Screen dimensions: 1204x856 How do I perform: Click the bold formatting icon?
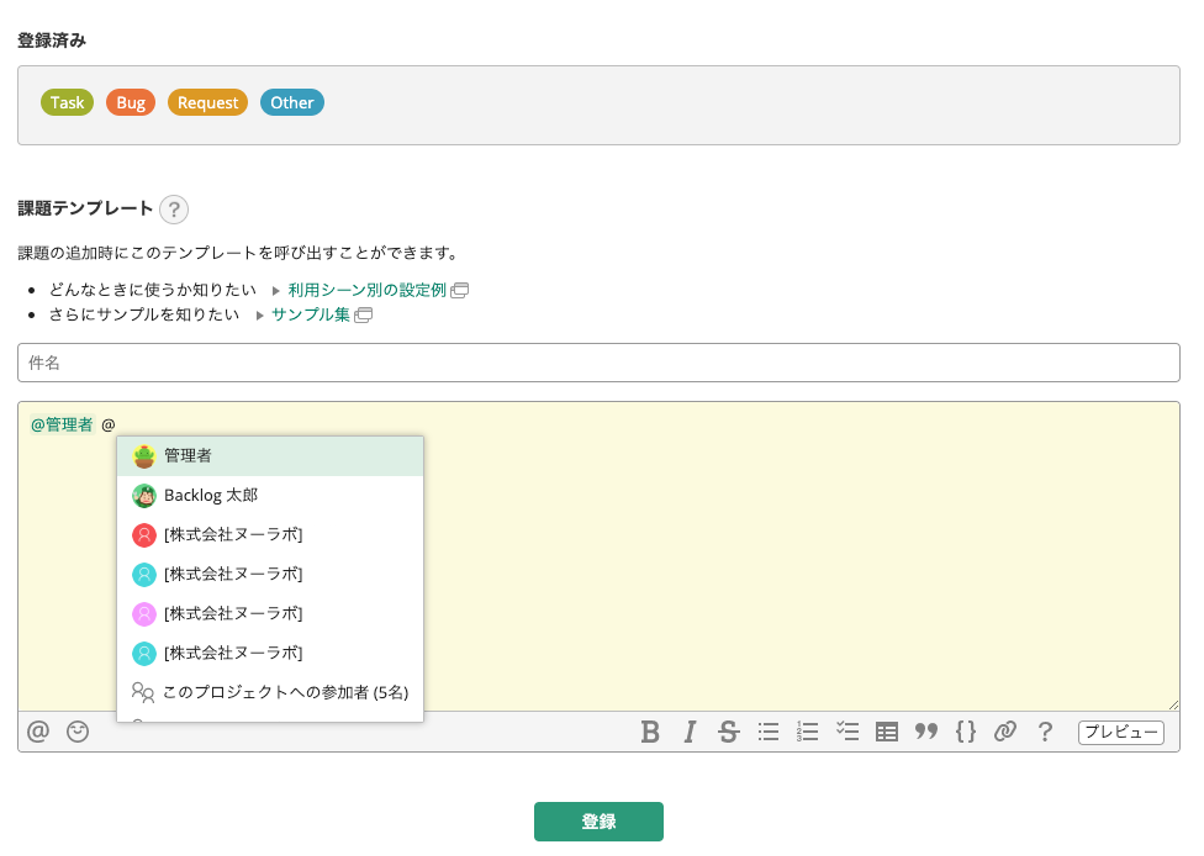tap(650, 732)
